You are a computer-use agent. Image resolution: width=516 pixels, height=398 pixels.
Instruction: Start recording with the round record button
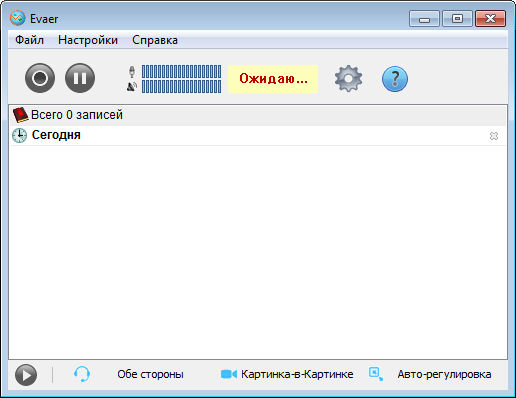pos(40,78)
